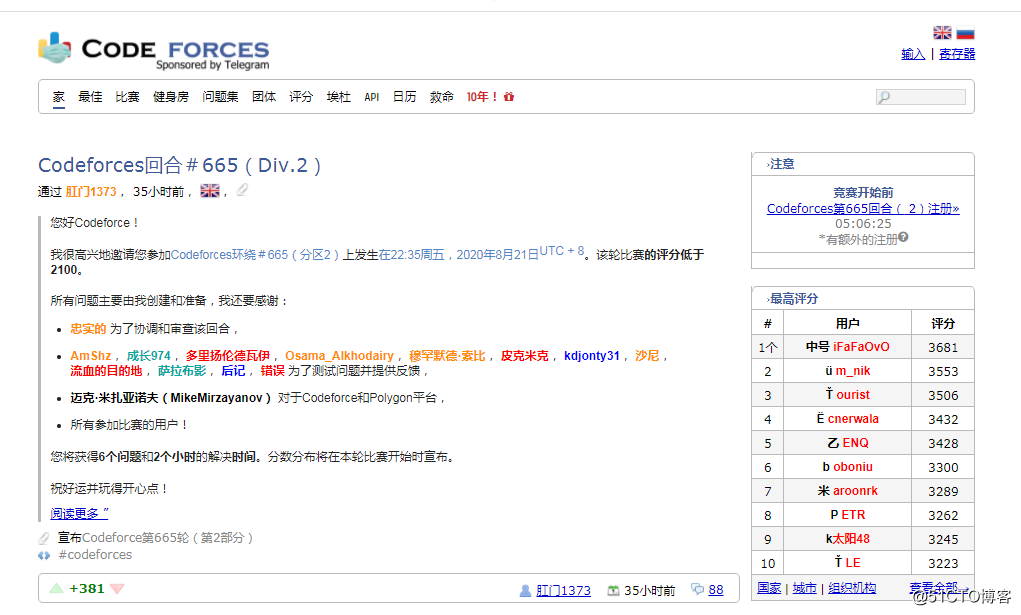Open 迈克·米扎亚诺夫 (MikeMirzayanov) profile link
Screen dimensions: 1021x615
click(171, 398)
